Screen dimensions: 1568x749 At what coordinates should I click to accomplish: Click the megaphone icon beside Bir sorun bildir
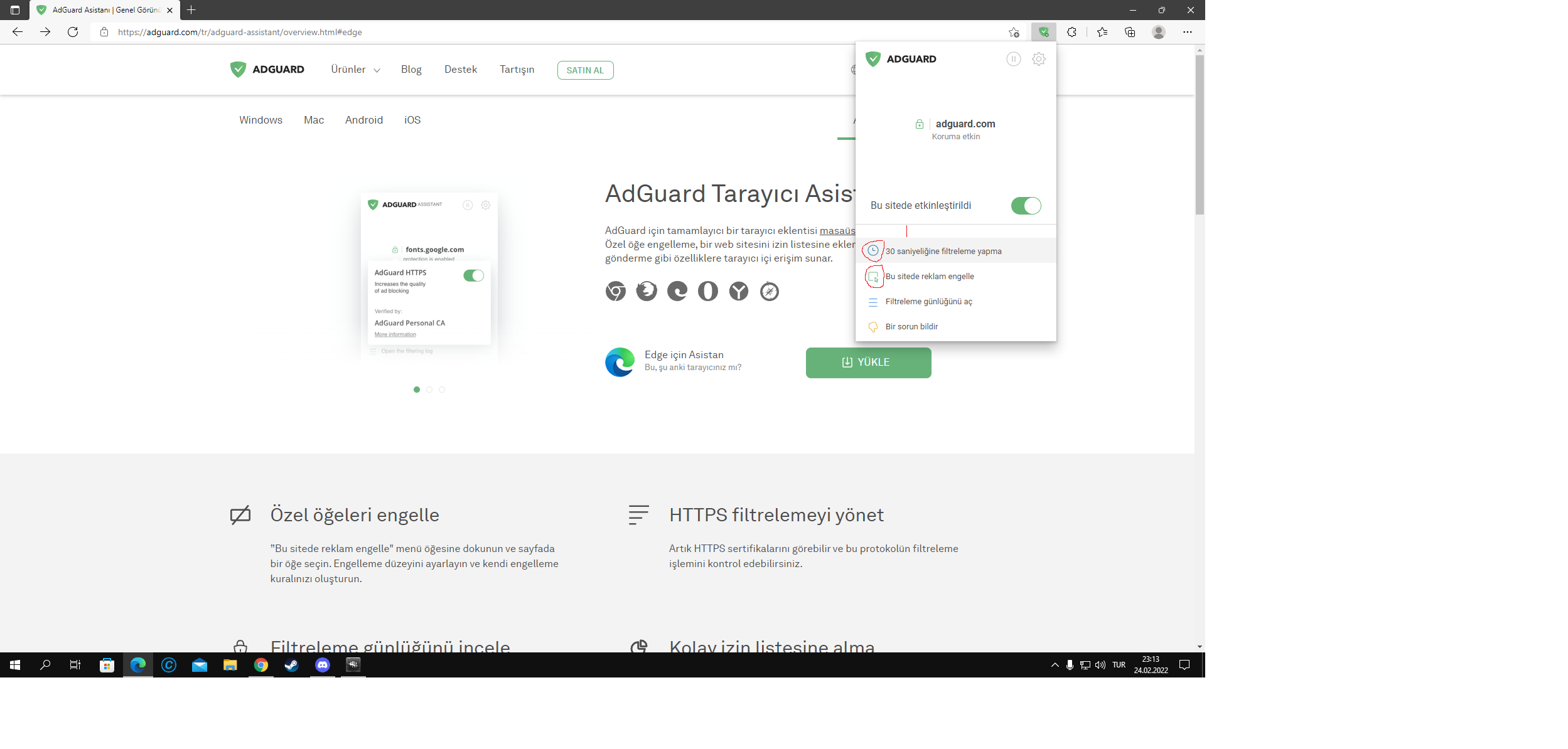873,326
